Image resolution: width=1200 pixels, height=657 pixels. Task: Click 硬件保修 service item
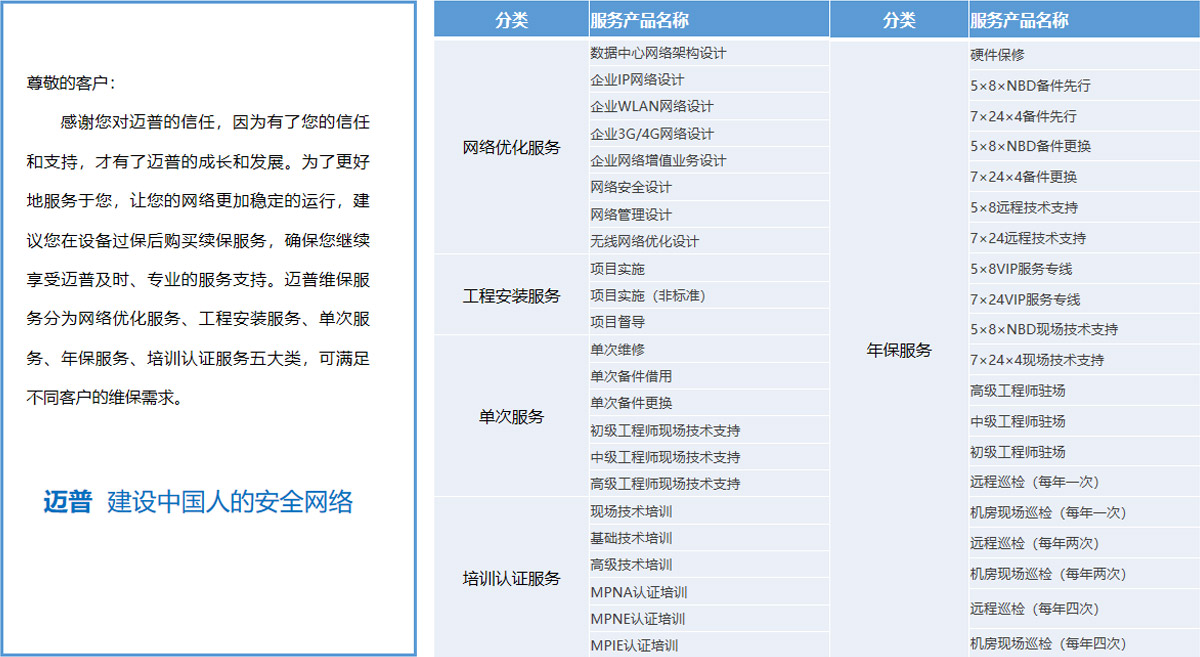point(997,55)
